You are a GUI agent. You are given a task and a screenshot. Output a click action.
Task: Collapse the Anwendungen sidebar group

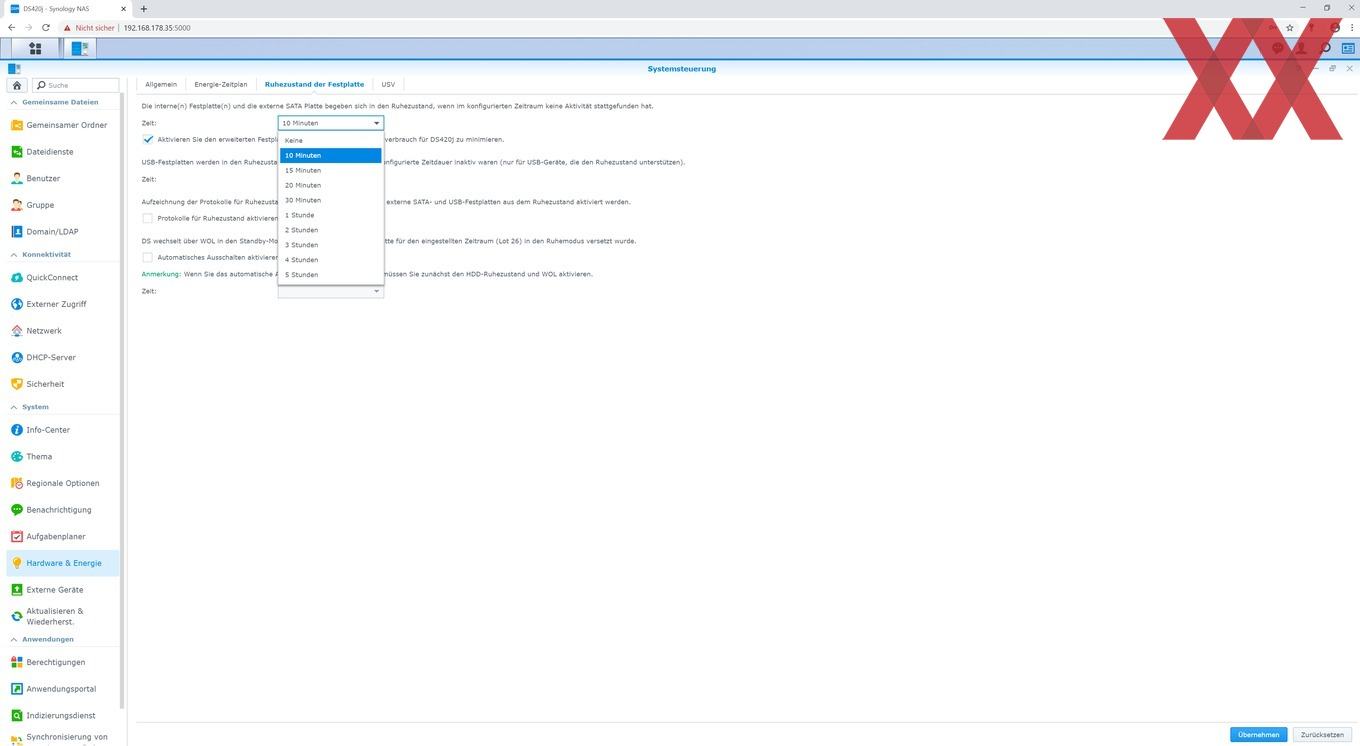14,639
